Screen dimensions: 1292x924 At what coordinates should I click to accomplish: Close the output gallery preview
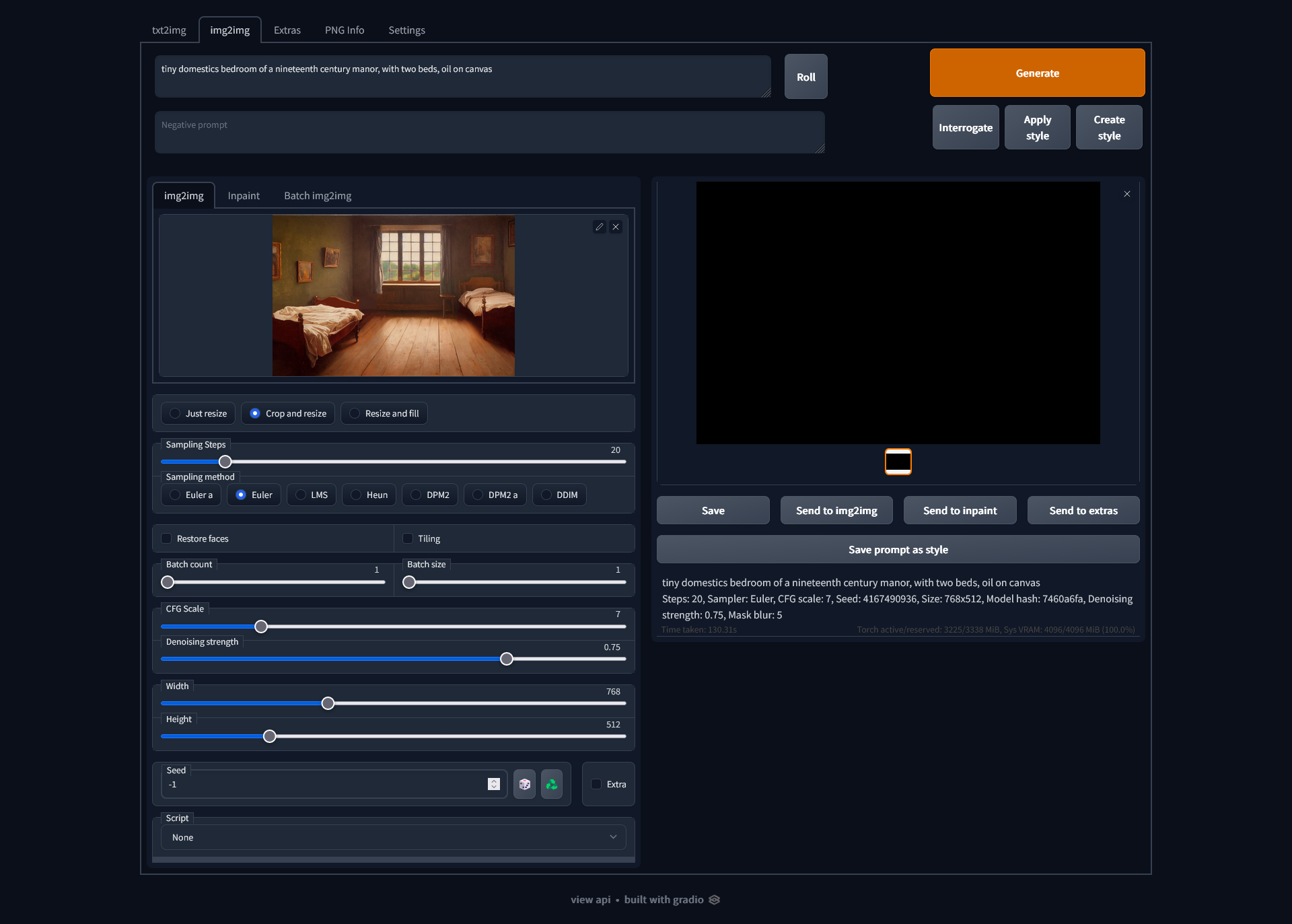tap(1126, 194)
